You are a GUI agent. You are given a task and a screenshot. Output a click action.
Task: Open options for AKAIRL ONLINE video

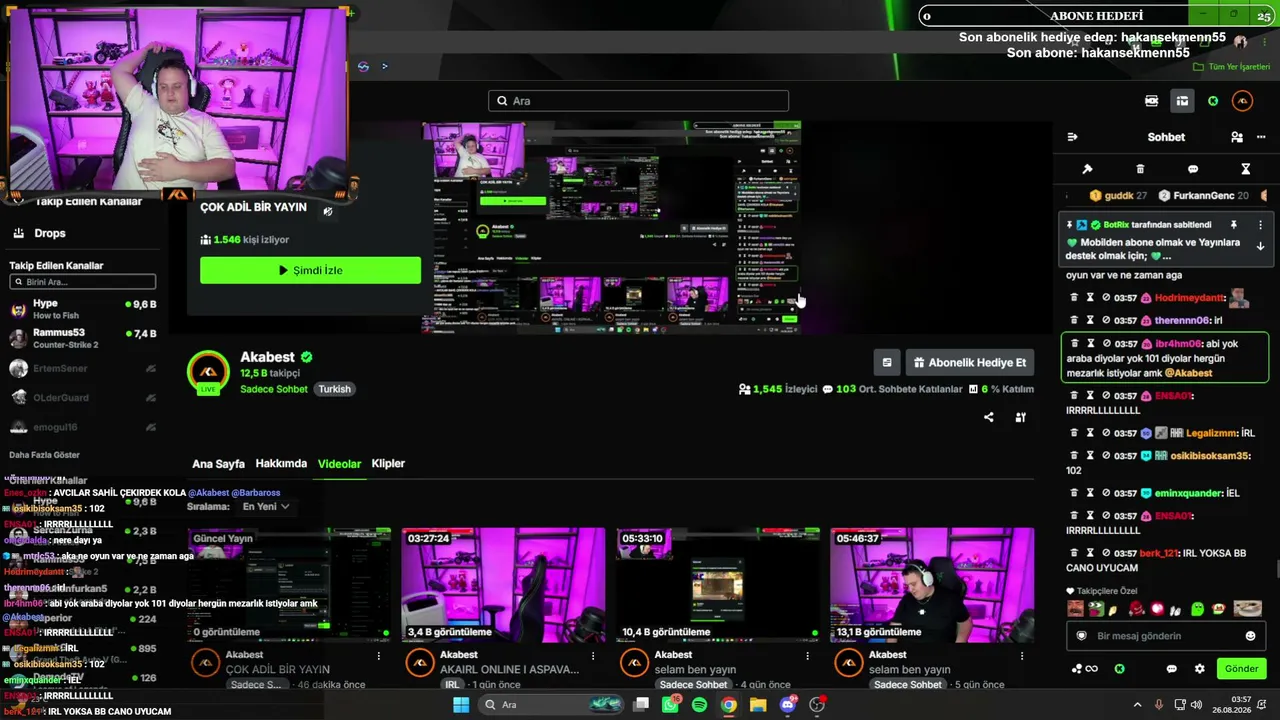coord(593,656)
